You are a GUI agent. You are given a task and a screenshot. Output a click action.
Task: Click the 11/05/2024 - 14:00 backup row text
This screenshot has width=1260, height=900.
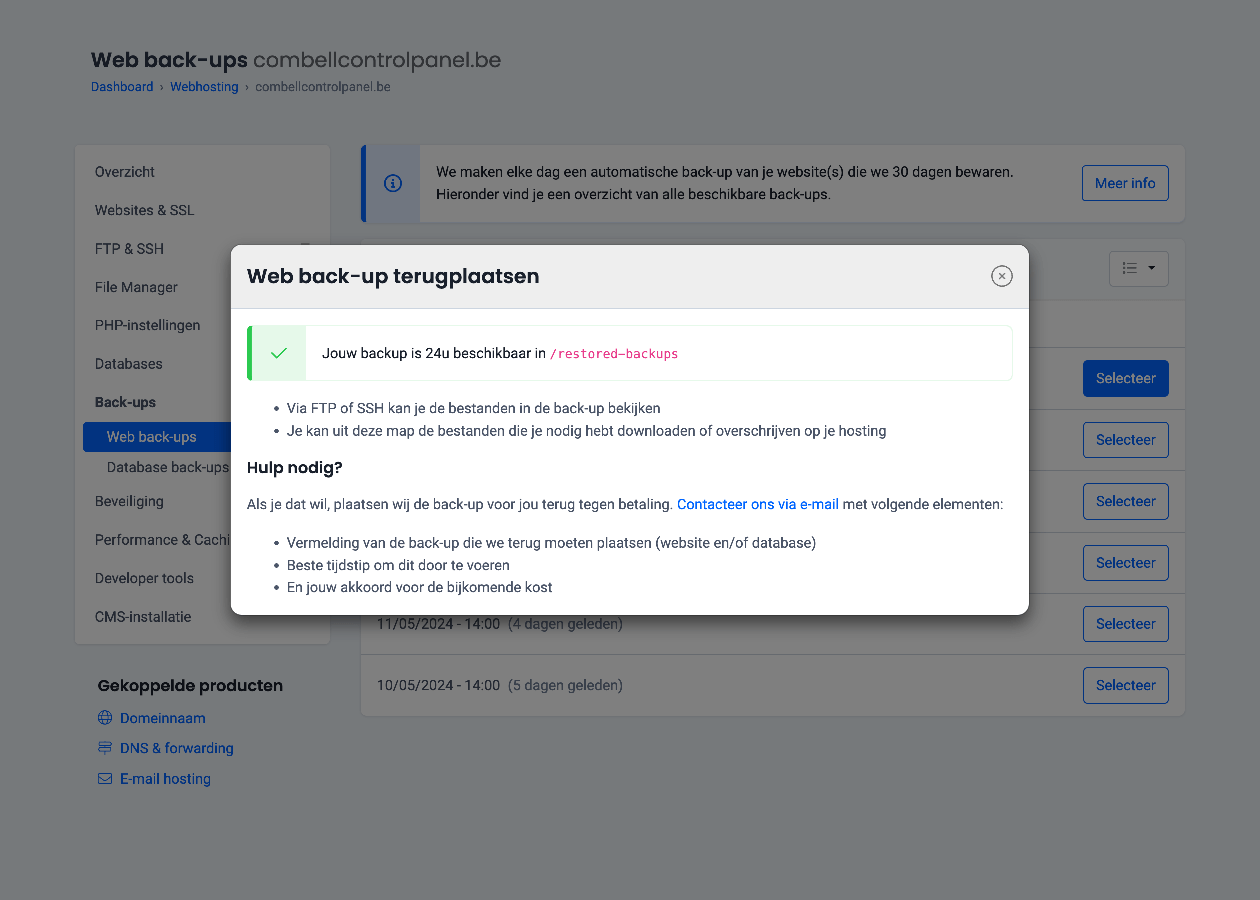click(x=438, y=624)
